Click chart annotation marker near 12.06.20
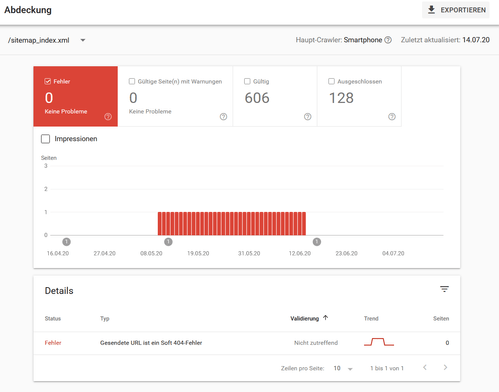 317,242
